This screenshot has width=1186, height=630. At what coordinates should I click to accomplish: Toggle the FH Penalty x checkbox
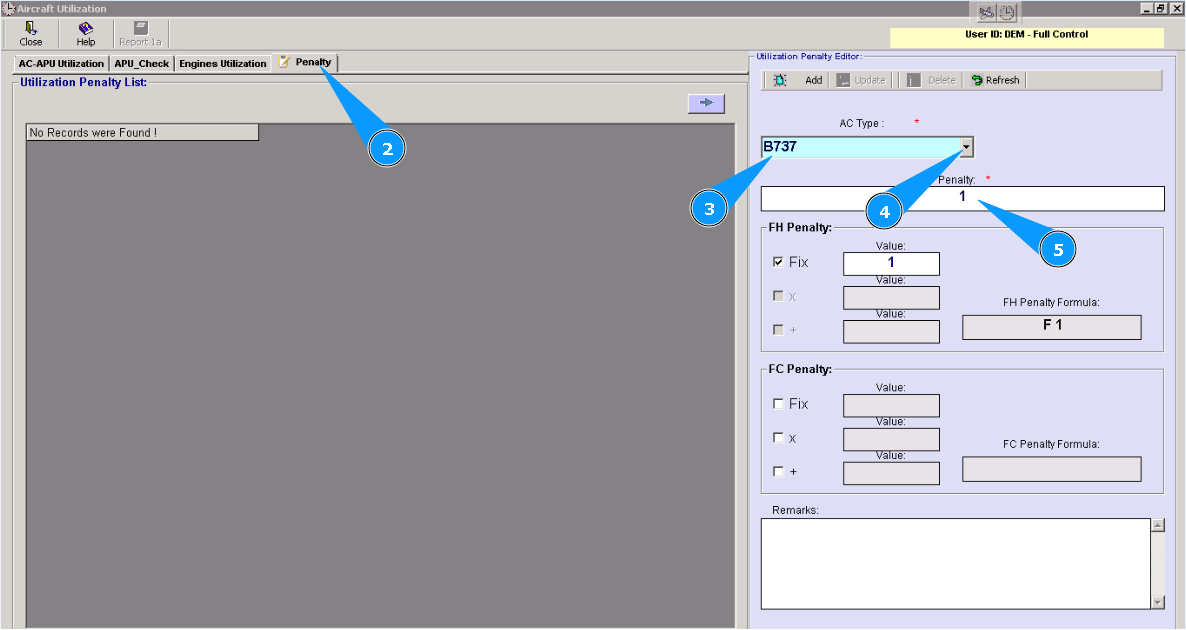pos(778,296)
